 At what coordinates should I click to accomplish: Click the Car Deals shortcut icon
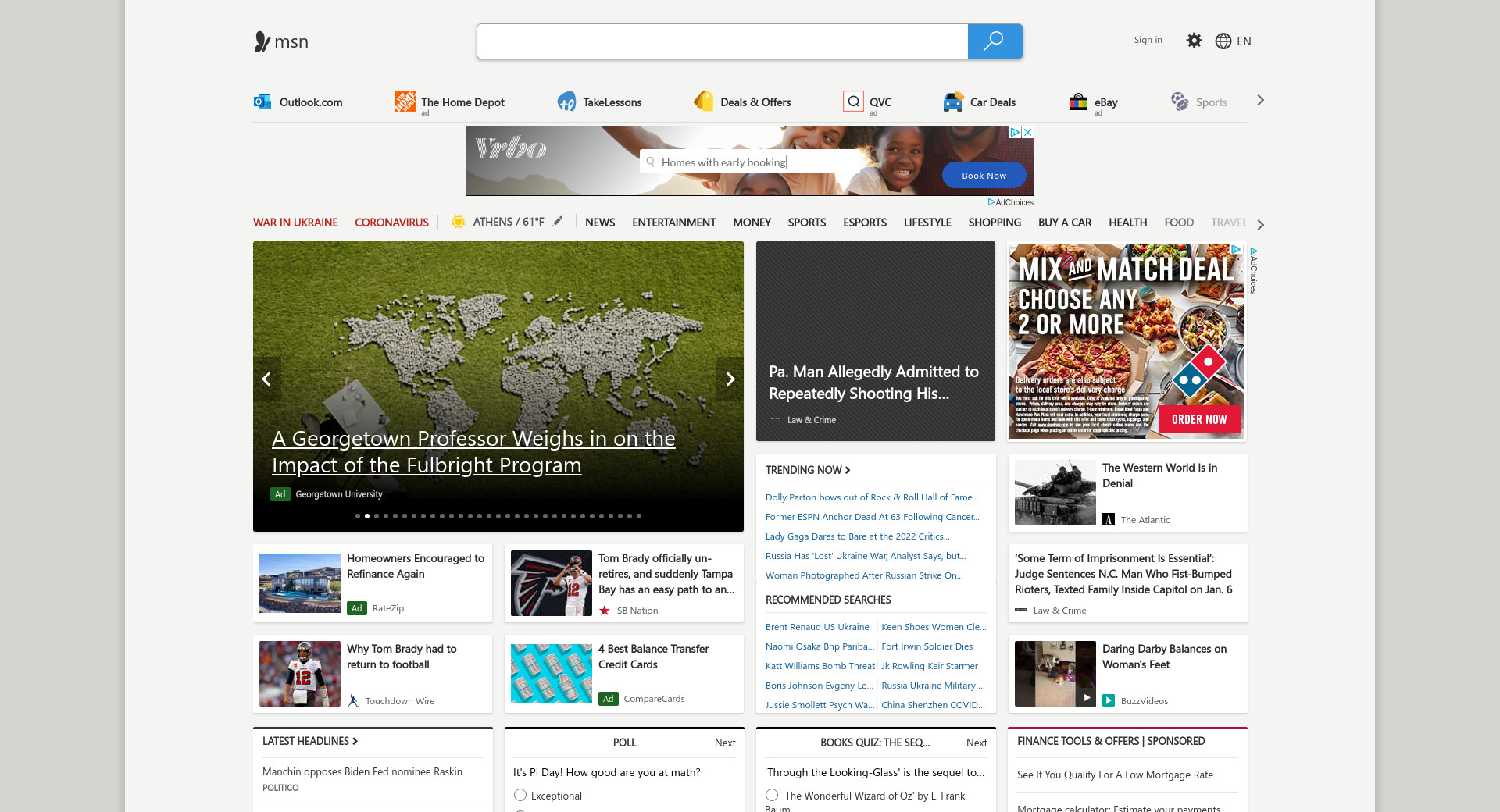952,101
